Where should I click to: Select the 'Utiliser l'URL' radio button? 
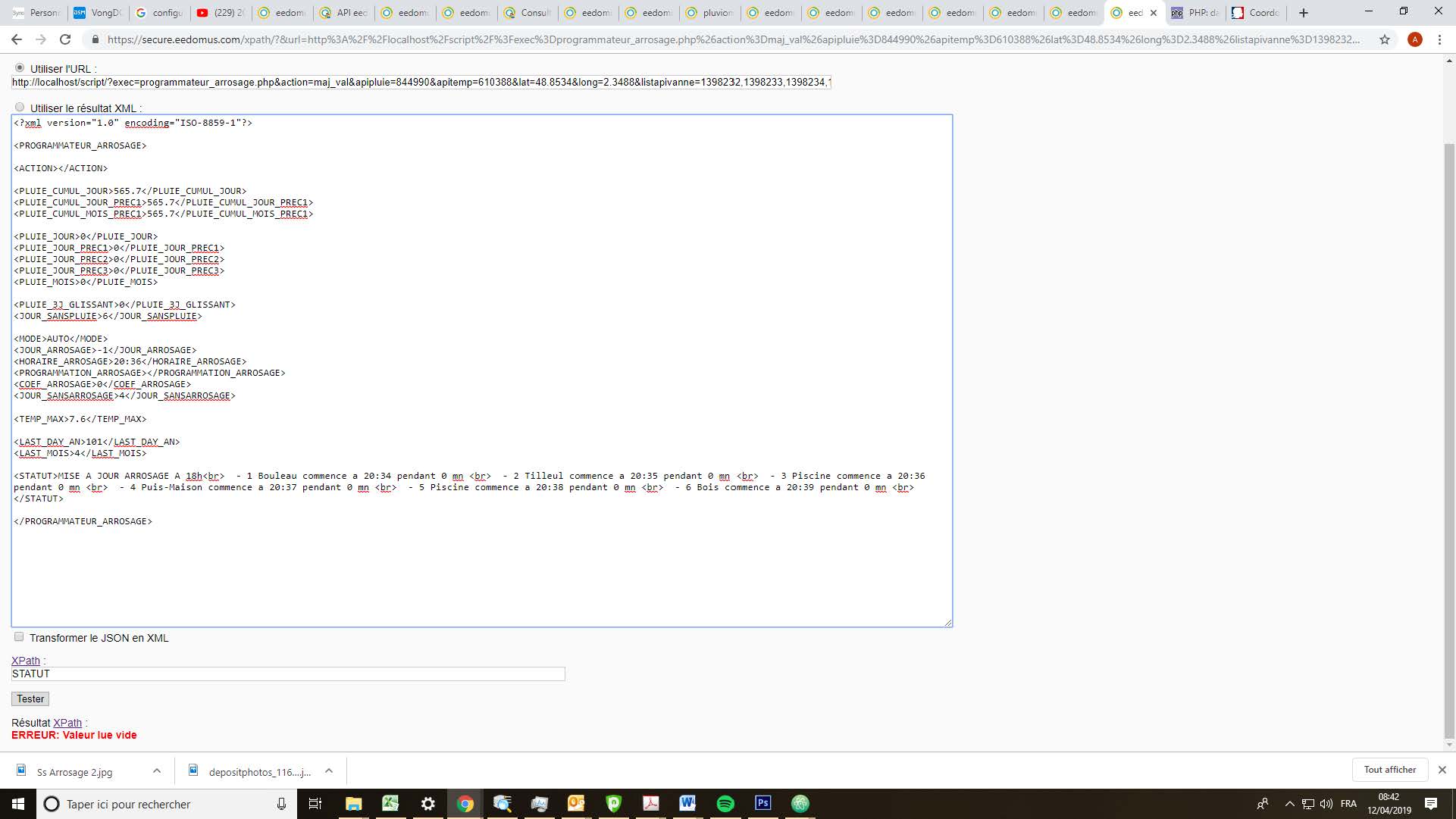[20, 68]
